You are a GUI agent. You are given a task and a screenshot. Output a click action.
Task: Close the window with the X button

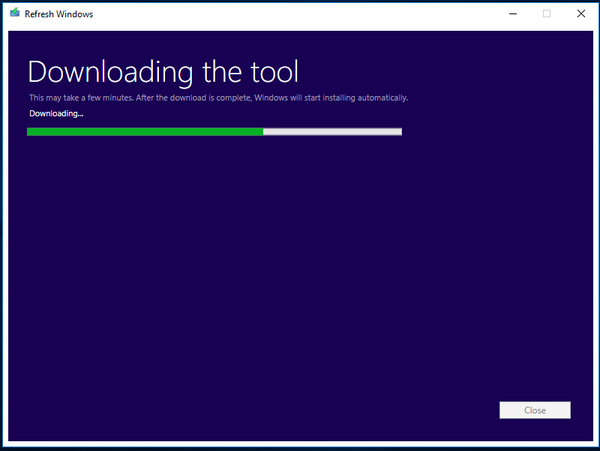[581, 14]
